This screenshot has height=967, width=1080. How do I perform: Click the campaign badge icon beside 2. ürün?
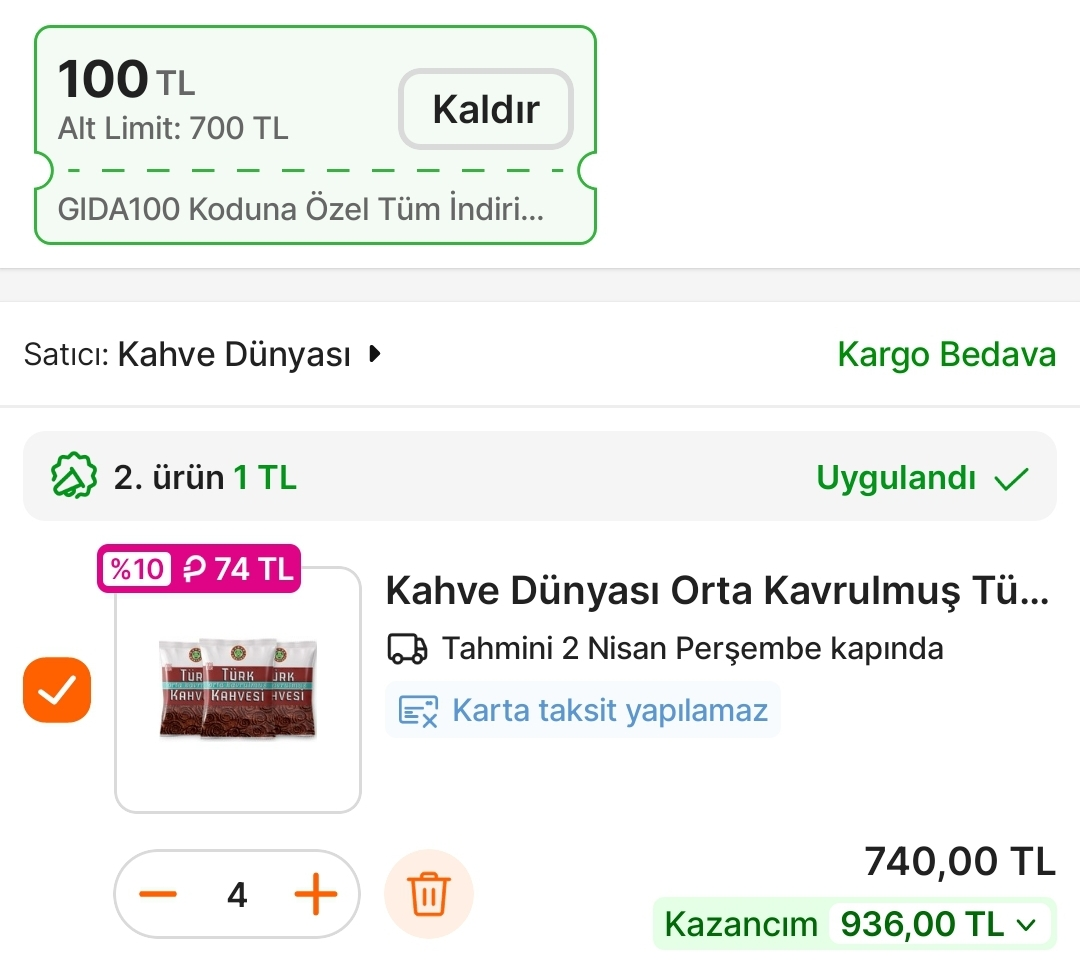[x=73, y=477]
